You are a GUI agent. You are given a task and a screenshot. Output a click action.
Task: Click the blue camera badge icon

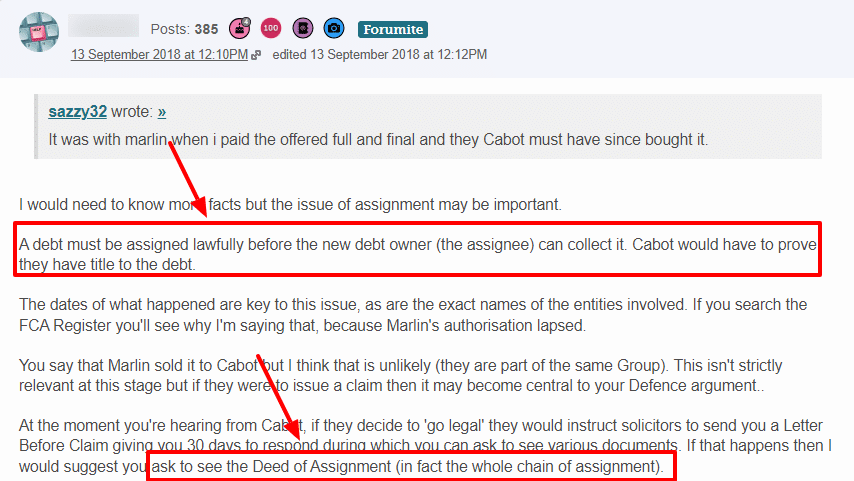tap(334, 28)
